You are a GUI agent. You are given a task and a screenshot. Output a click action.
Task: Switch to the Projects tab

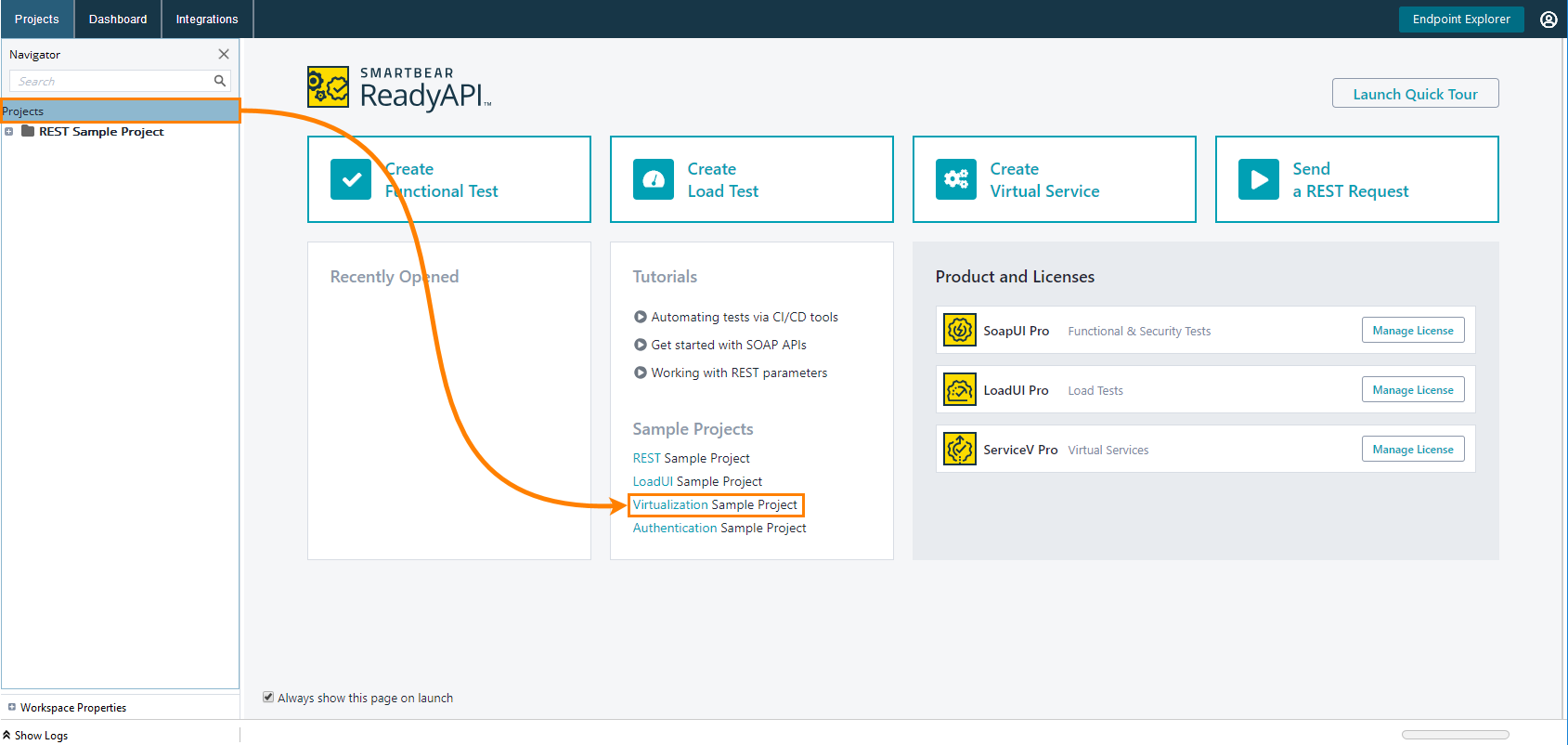pyautogui.click(x=37, y=19)
